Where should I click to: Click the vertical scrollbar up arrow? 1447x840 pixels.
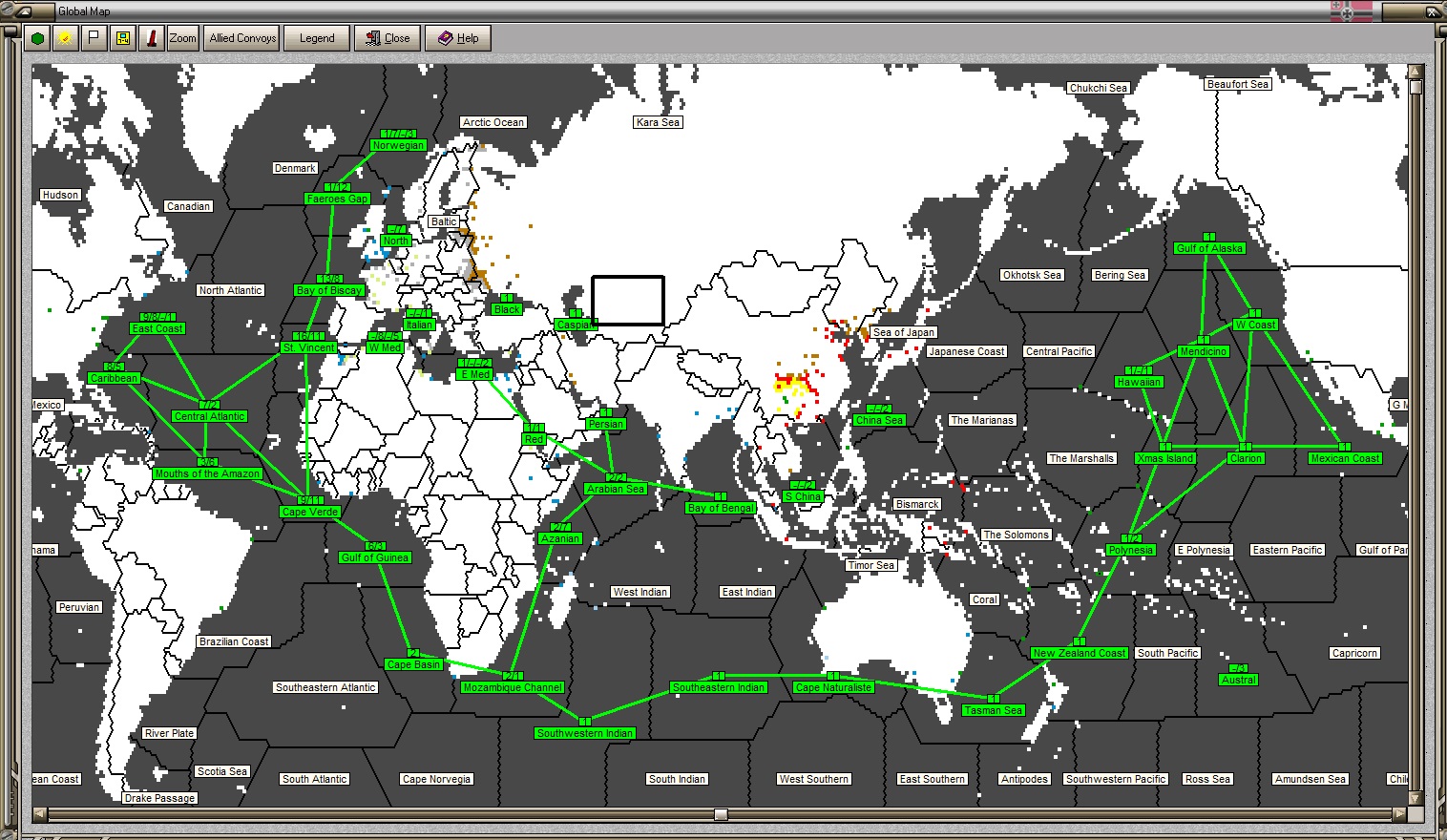tap(1416, 71)
